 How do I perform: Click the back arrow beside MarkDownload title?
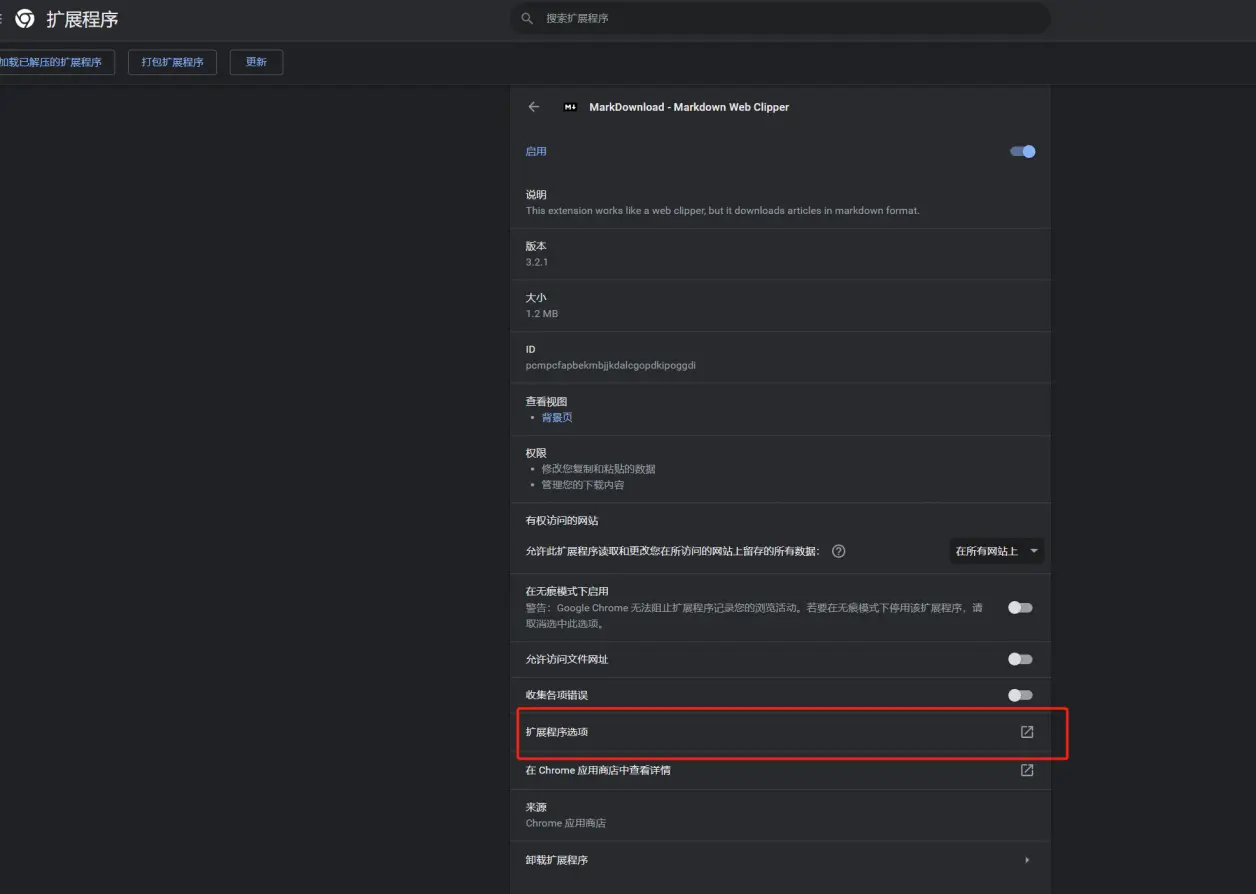[x=534, y=107]
